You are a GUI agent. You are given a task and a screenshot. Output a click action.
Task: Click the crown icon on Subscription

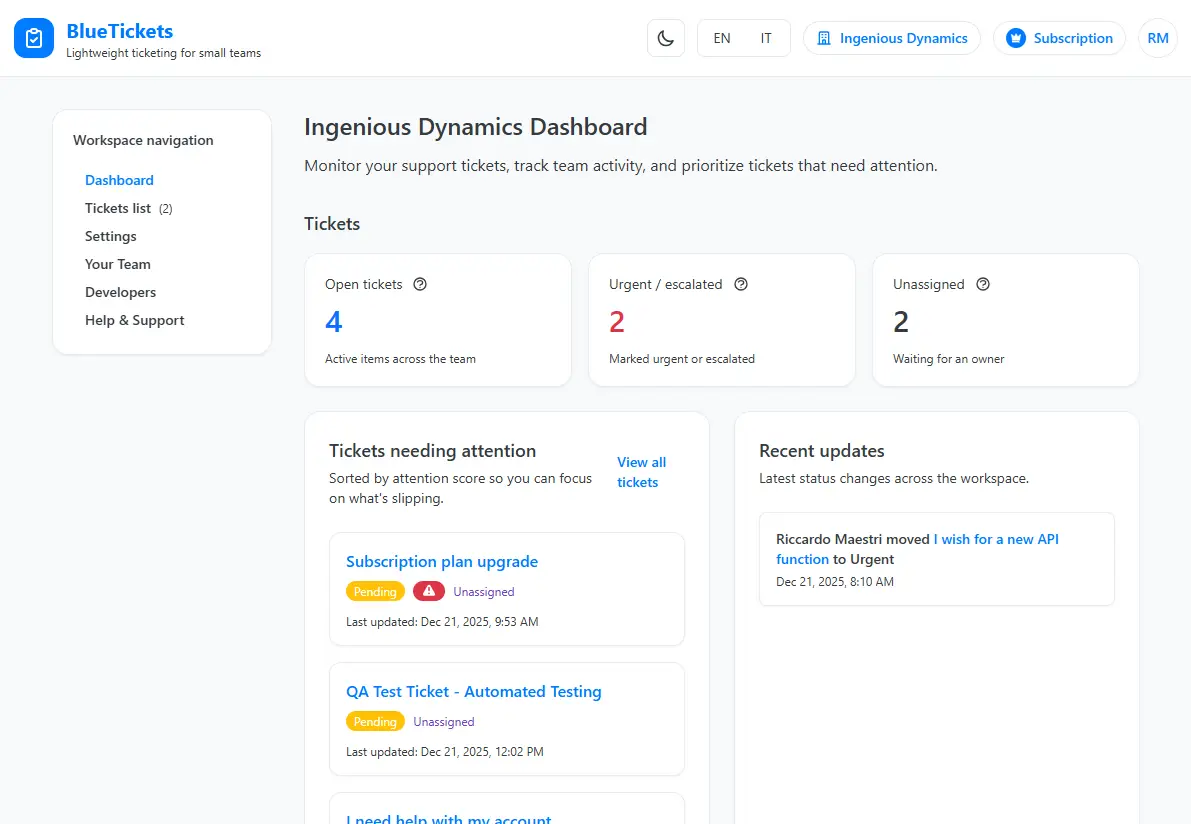pos(1016,39)
